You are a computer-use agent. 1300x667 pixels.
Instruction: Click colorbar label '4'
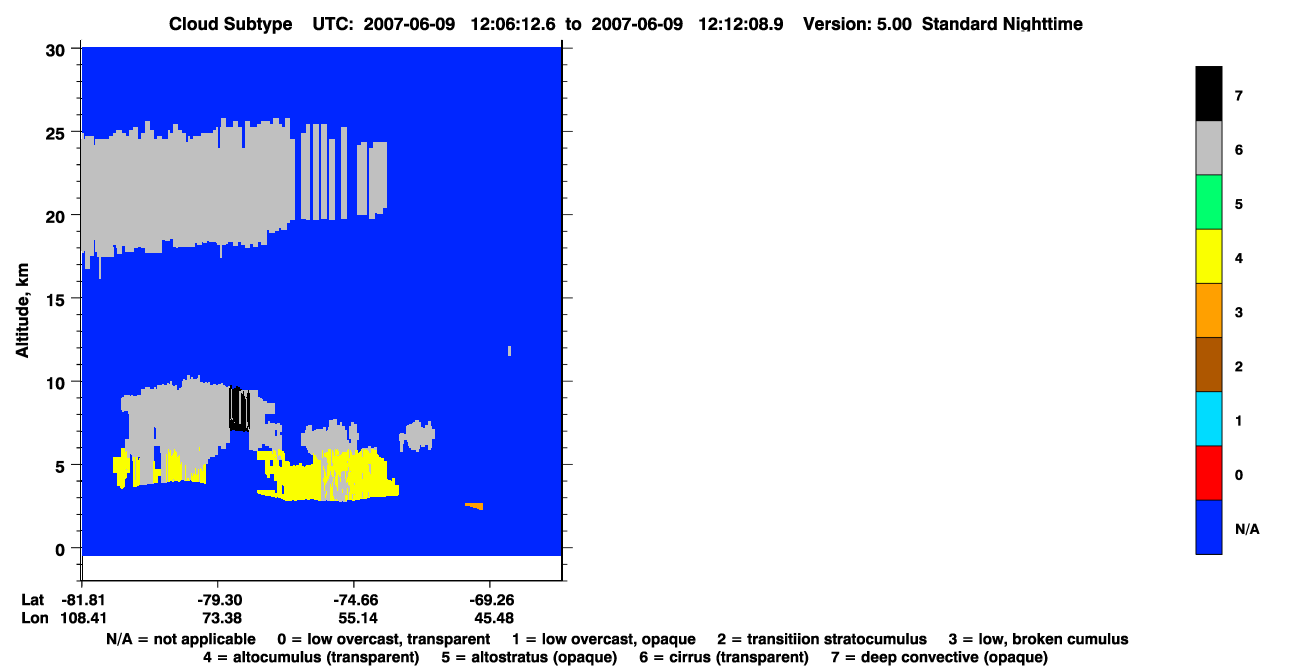click(1239, 258)
